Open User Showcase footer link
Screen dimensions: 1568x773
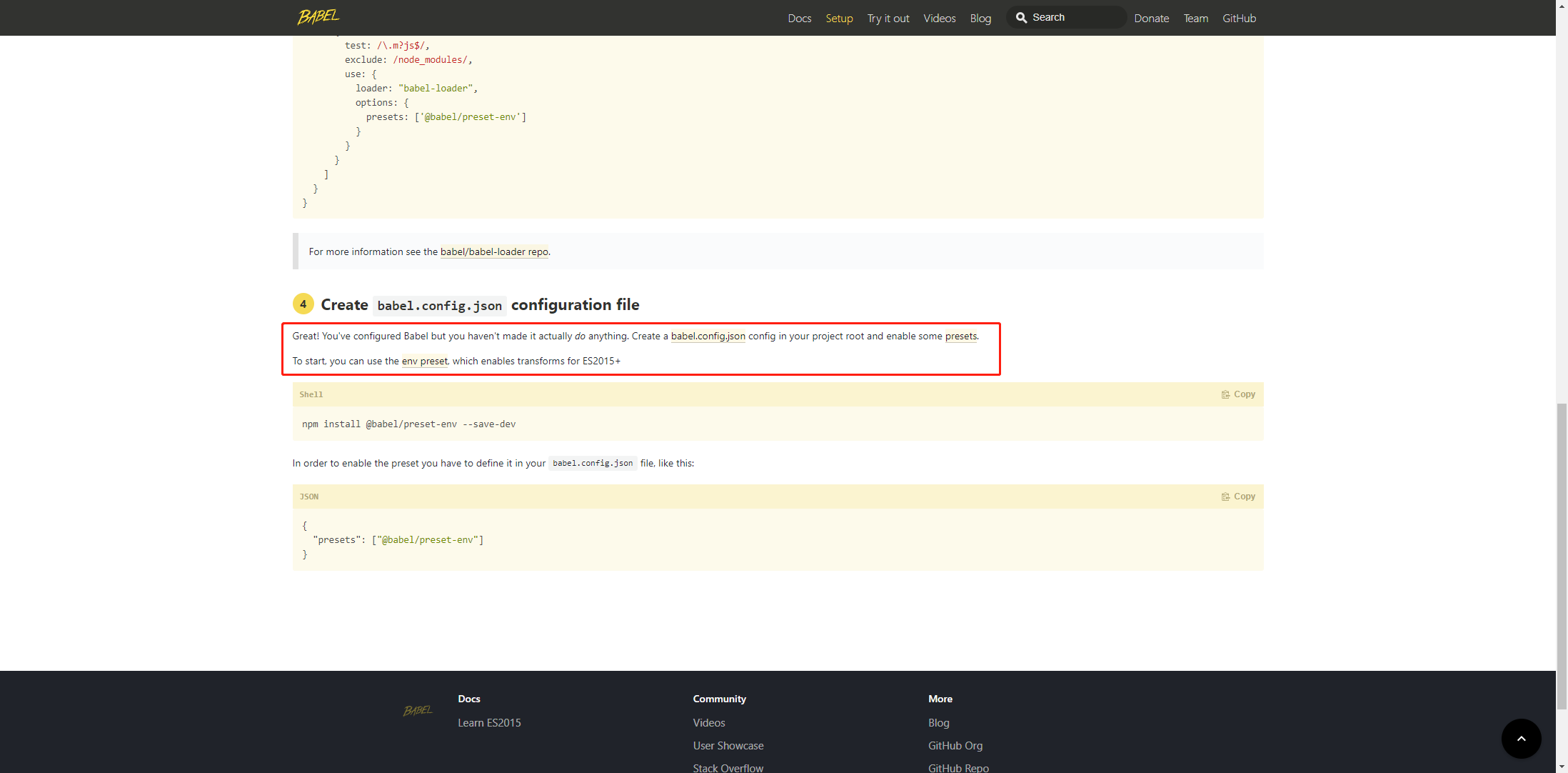(x=728, y=745)
